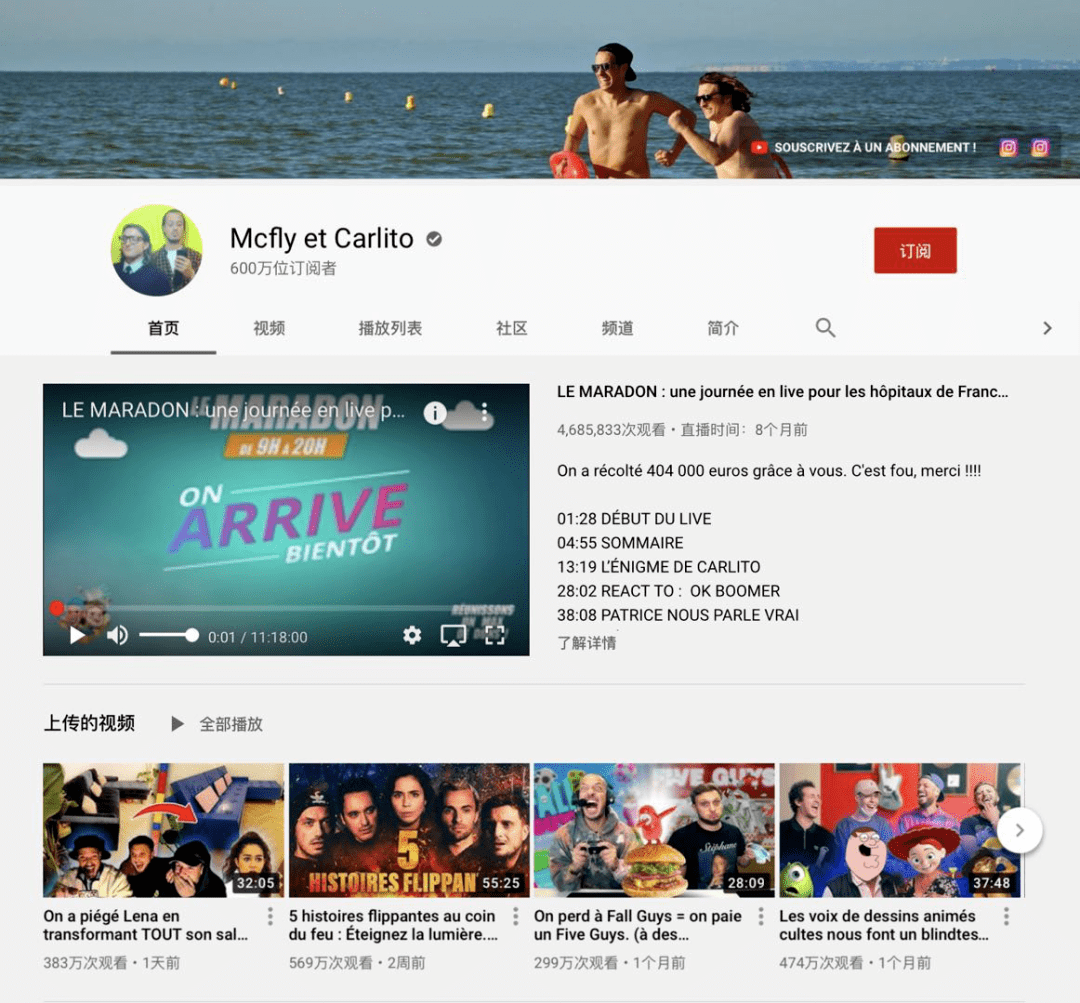Click the 4,685,833次观看 view count text
This screenshot has width=1080, height=1003.
(611, 430)
